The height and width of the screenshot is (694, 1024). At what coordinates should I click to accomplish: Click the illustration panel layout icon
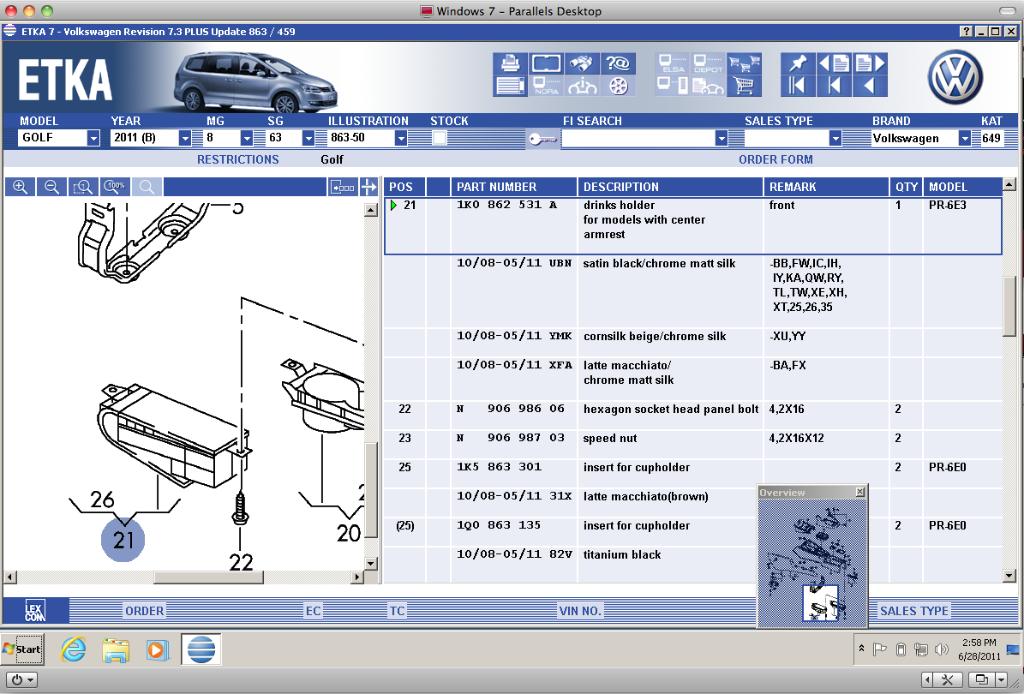coord(343,187)
